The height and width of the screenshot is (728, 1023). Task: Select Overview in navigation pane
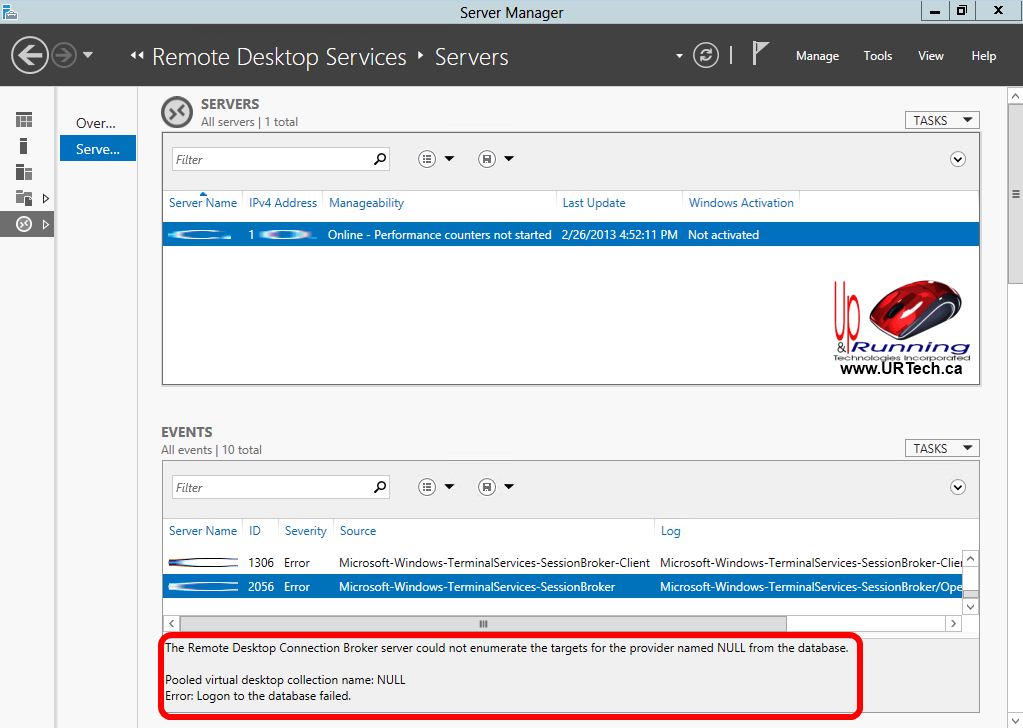point(97,123)
